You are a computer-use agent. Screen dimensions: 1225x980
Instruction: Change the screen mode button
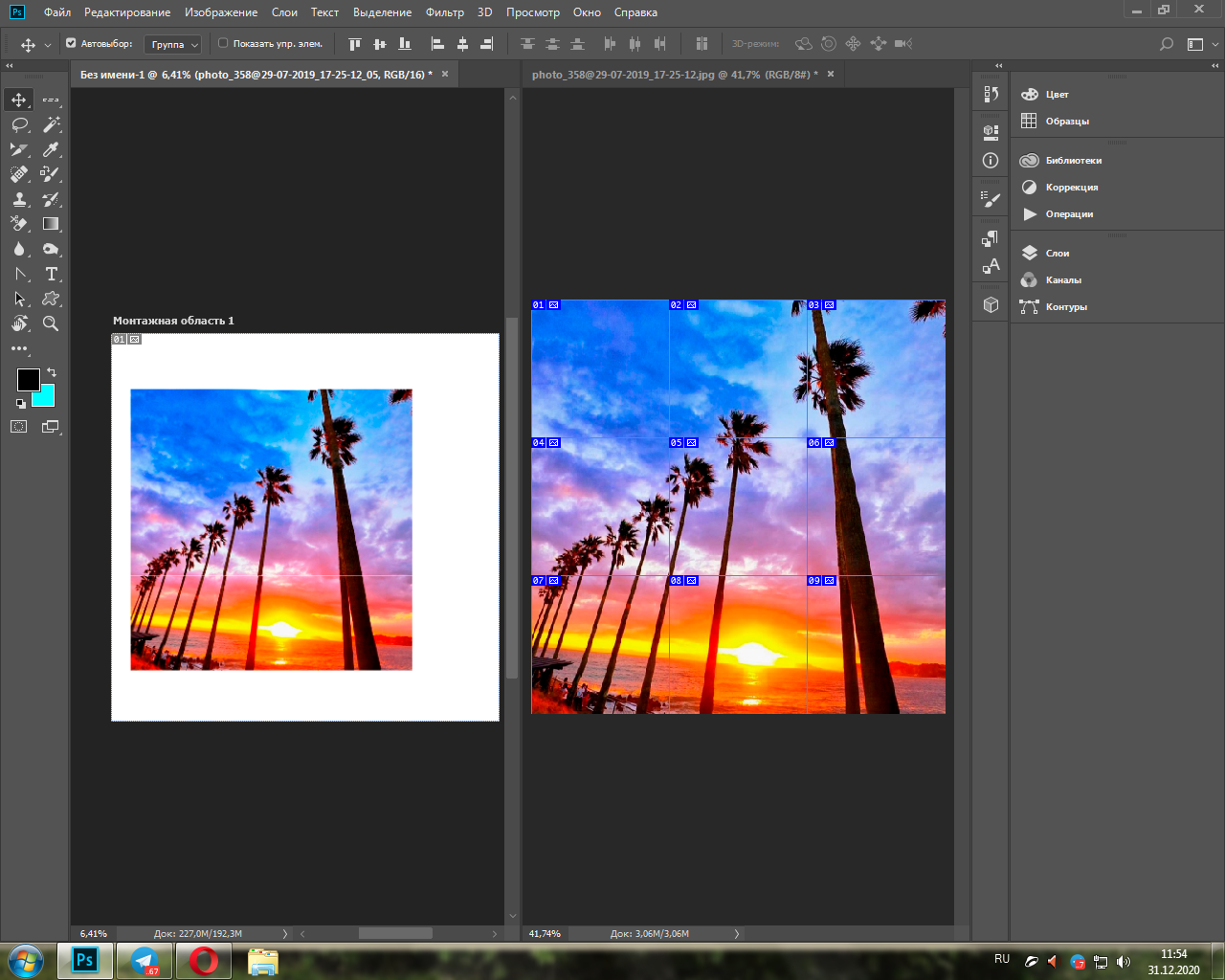click(51, 427)
